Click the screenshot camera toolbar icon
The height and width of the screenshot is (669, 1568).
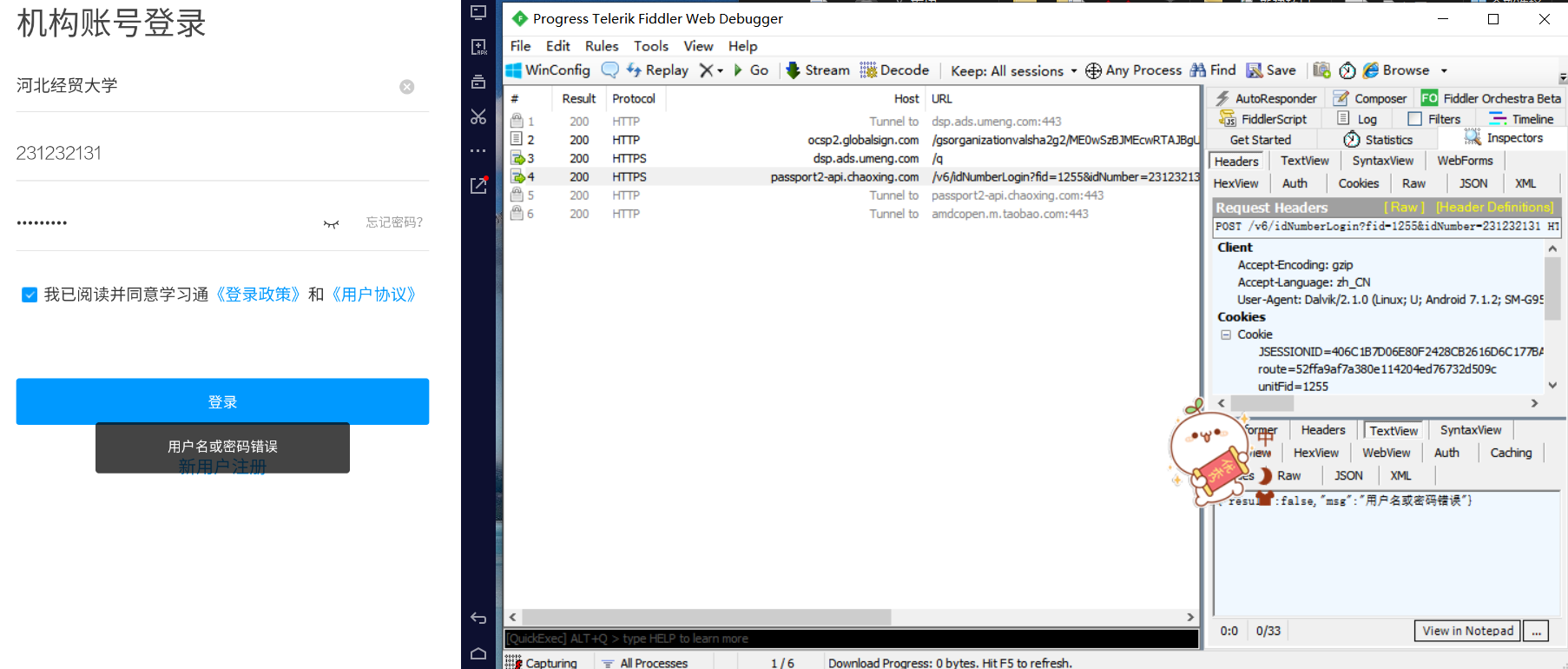(x=1322, y=70)
